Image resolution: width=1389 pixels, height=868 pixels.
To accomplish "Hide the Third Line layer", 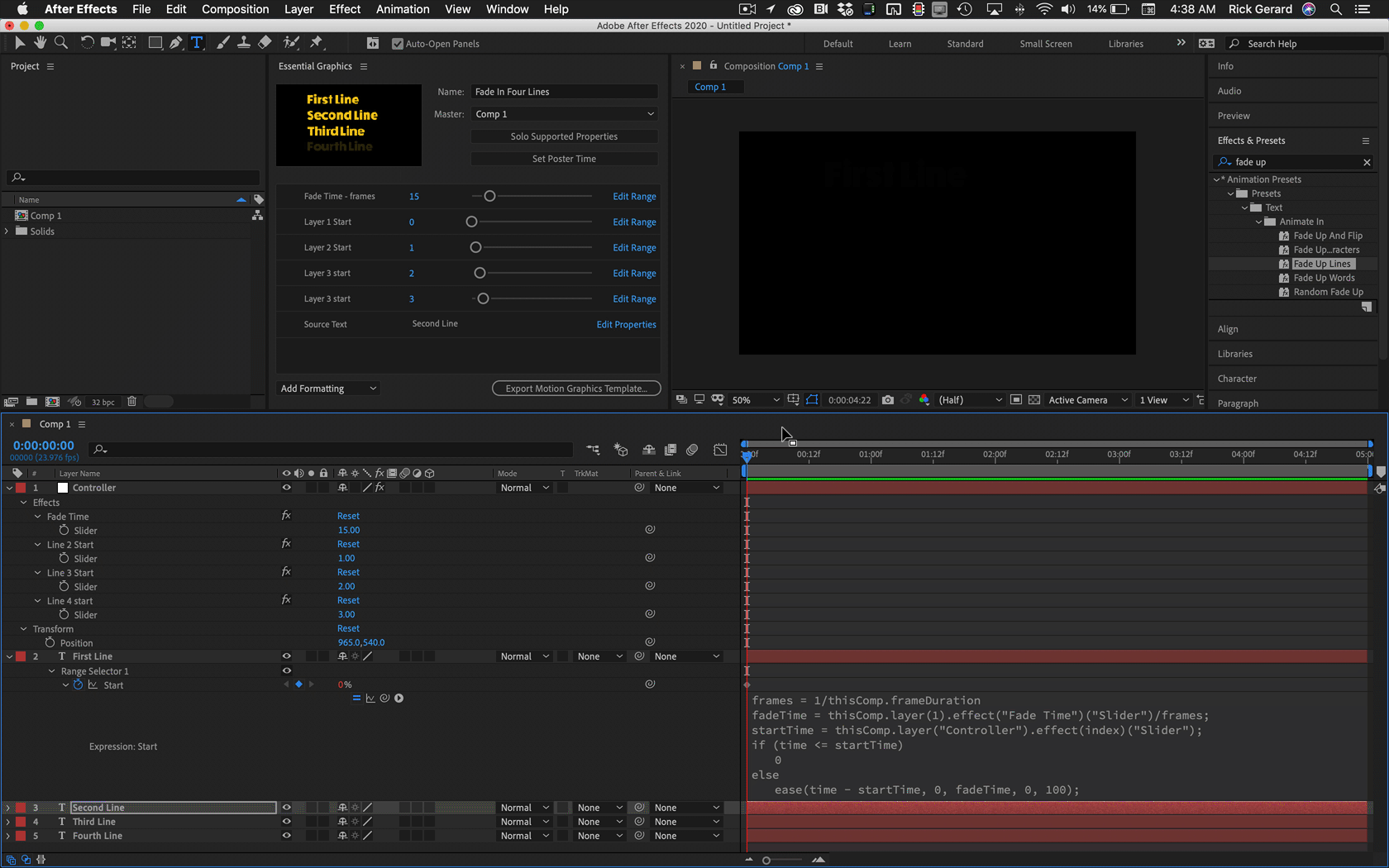I will [x=287, y=822].
